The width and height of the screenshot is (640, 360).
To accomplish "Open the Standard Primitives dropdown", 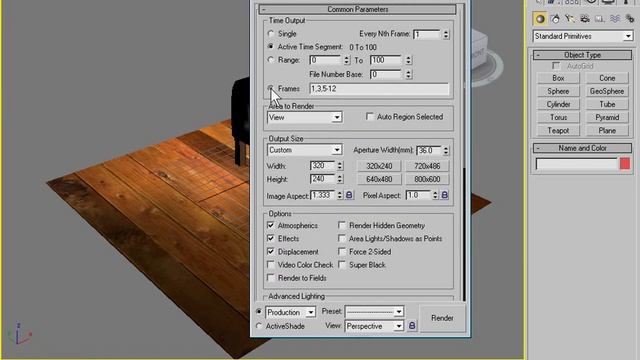I will point(583,36).
